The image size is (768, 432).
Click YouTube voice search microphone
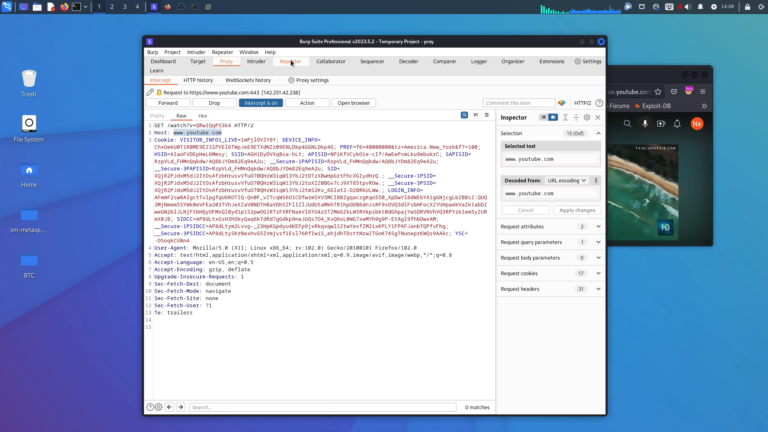(645, 124)
